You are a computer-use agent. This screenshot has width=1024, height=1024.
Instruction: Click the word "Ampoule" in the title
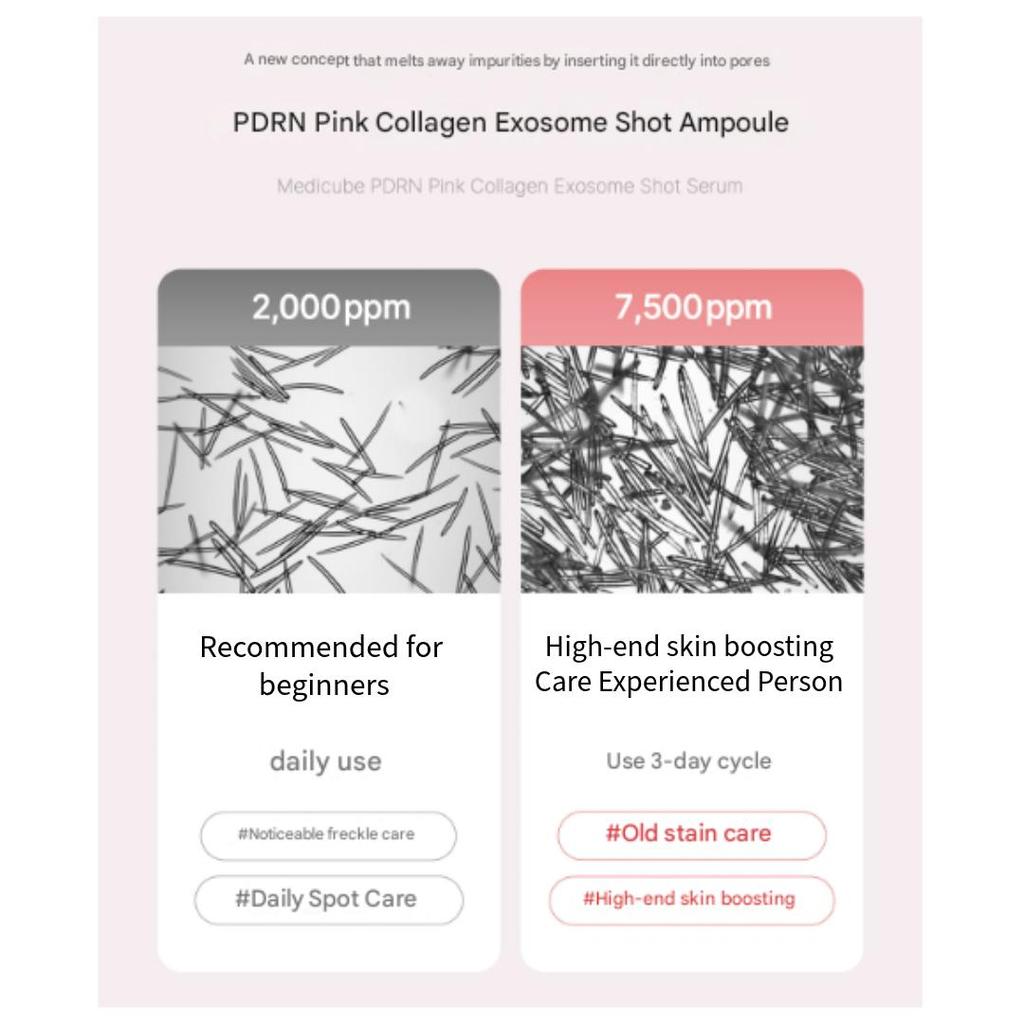(x=734, y=123)
